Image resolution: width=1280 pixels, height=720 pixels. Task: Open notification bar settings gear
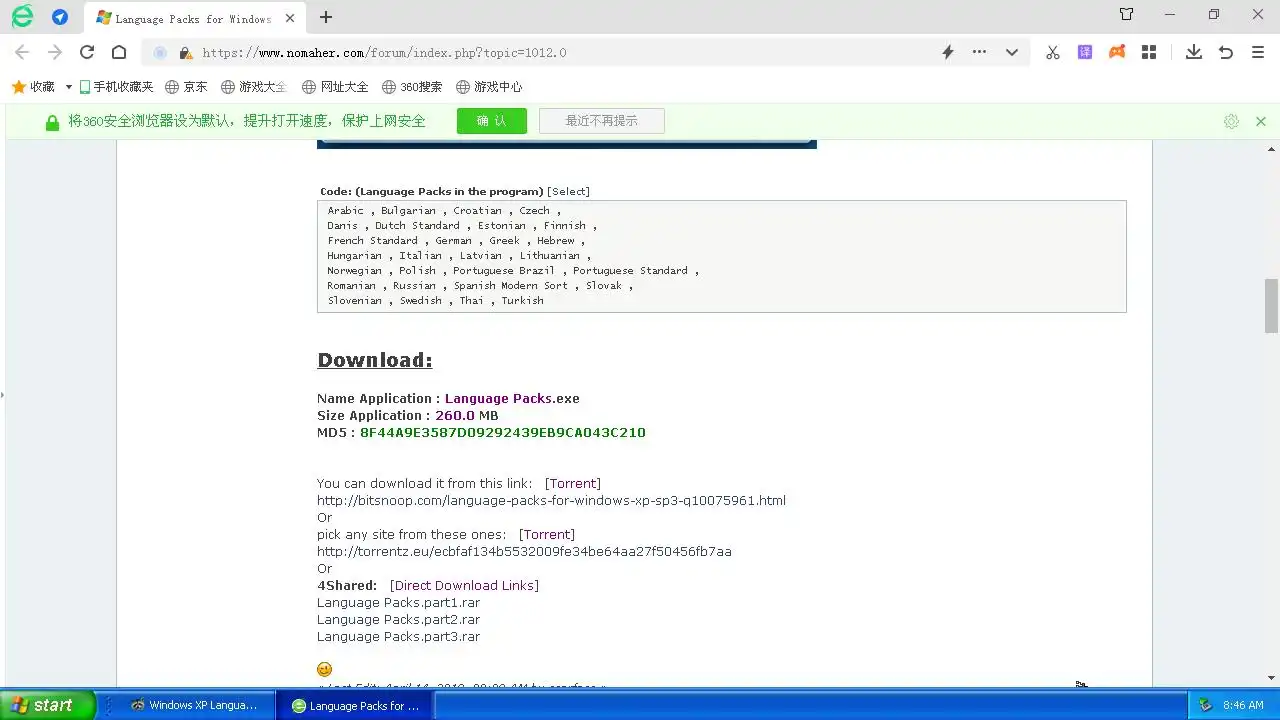(1231, 121)
